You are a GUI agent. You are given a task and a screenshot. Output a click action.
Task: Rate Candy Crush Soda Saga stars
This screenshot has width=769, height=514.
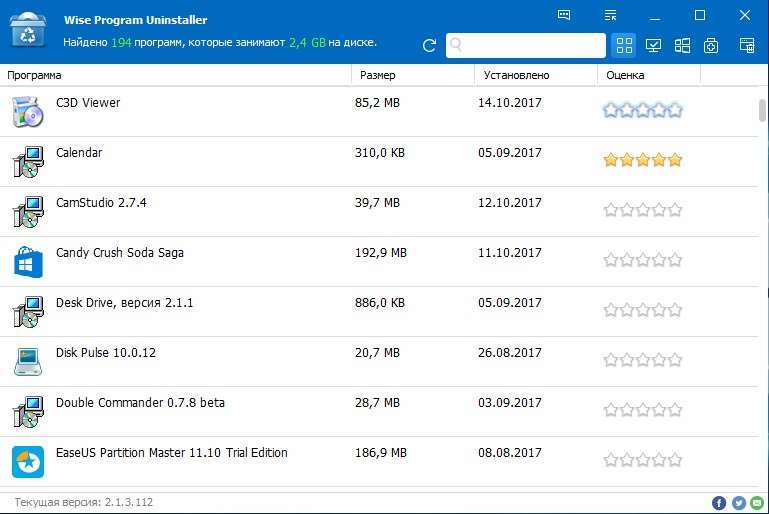pyautogui.click(x=642, y=259)
